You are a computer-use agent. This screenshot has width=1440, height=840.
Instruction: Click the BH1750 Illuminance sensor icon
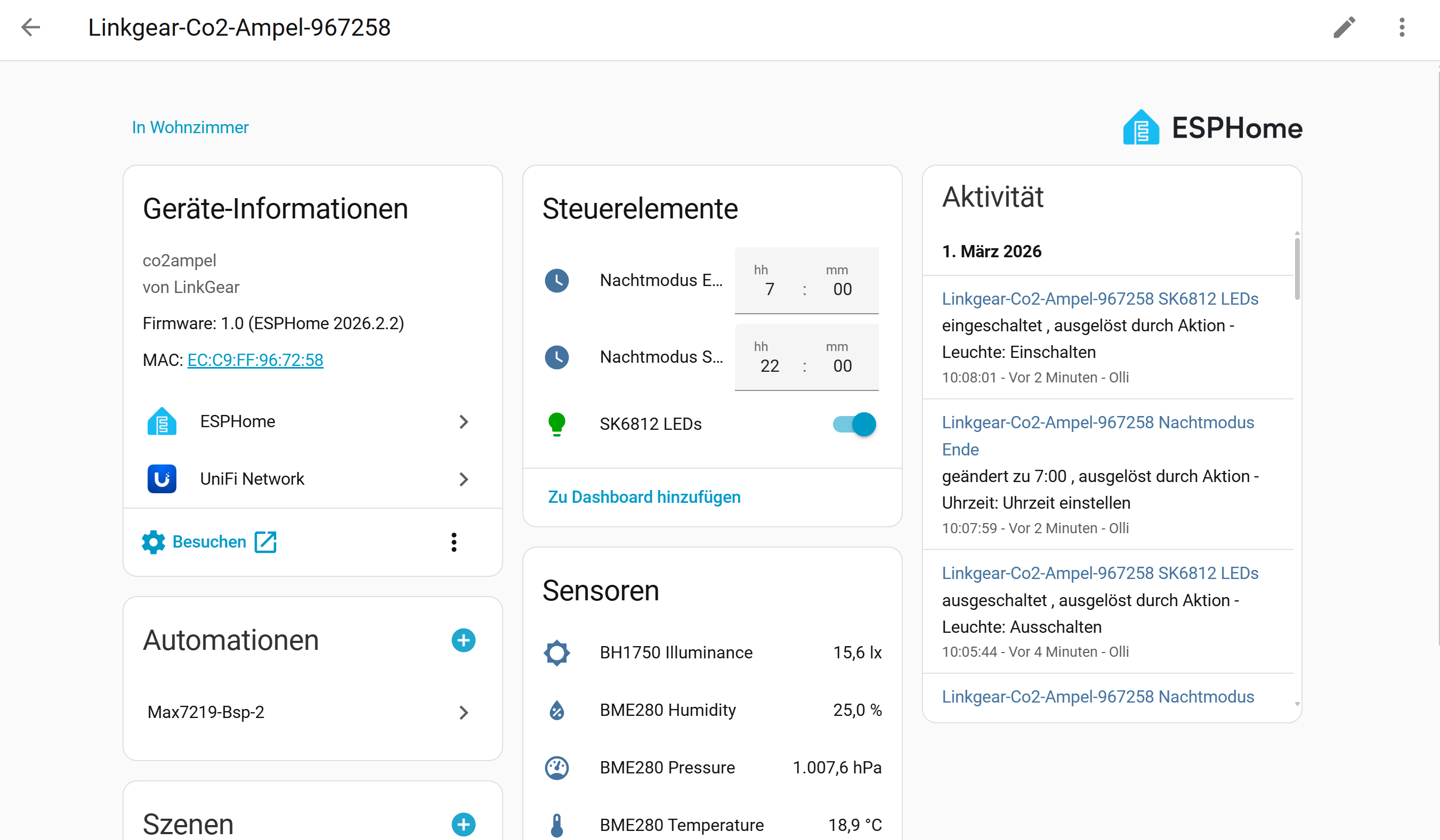[556, 653]
